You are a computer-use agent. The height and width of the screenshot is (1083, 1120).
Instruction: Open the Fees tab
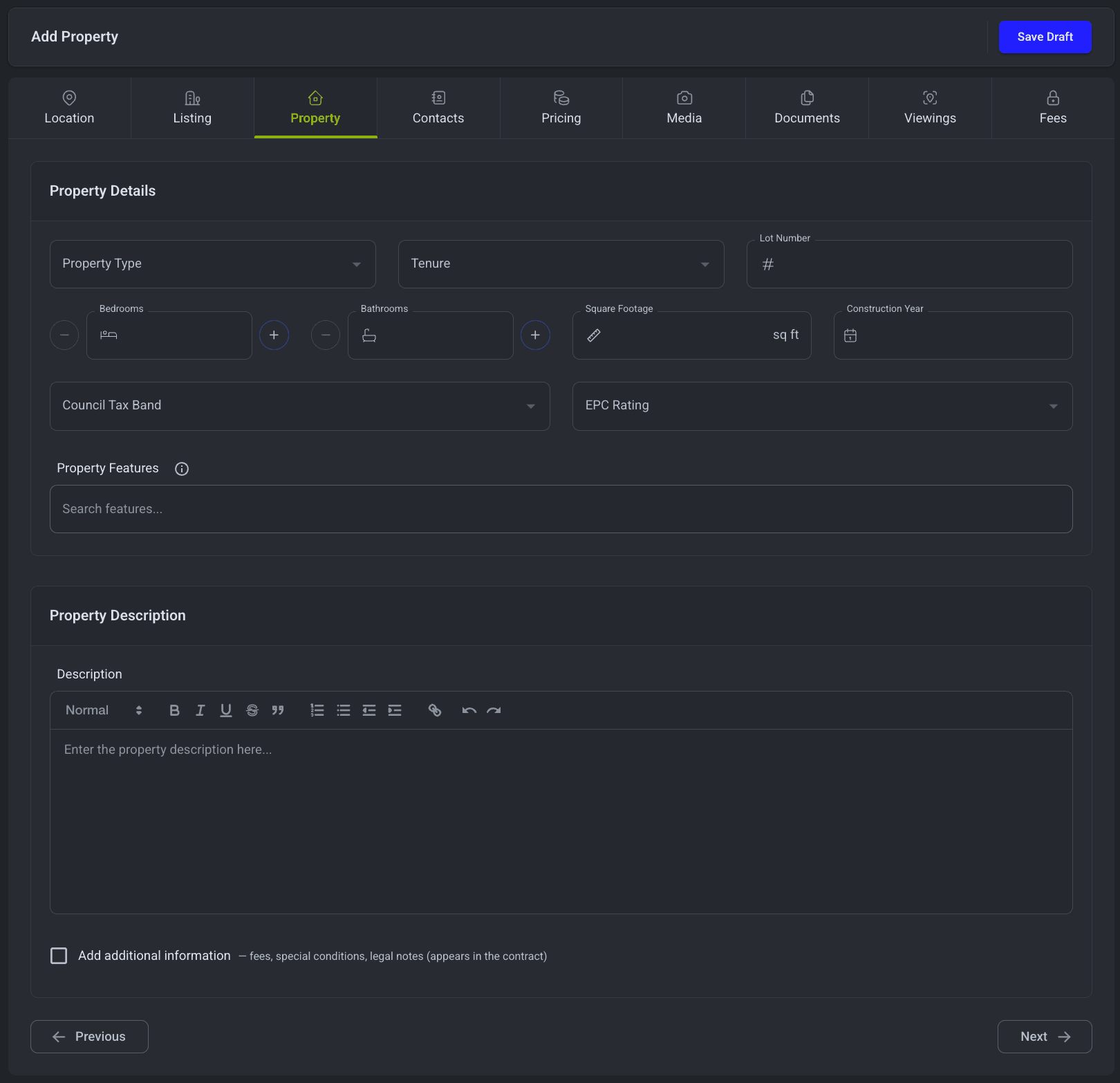[x=1053, y=108]
